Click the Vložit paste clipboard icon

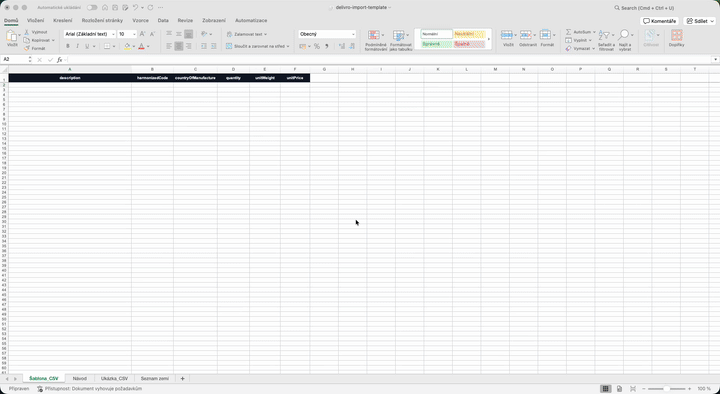11,36
